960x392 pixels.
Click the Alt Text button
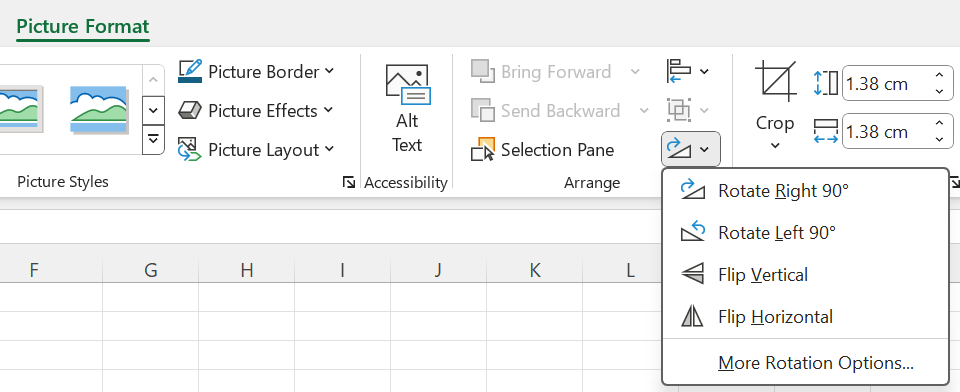(x=407, y=108)
